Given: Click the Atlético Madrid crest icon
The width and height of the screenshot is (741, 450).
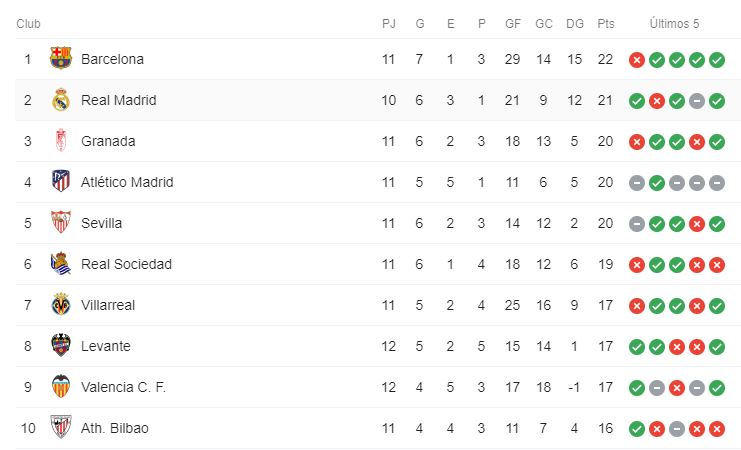Looking at the screenshot, I should [x=61, y=182].
